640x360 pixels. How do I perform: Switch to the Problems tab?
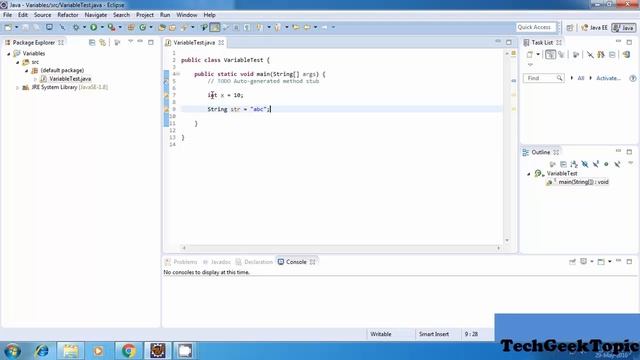(181, 262)
